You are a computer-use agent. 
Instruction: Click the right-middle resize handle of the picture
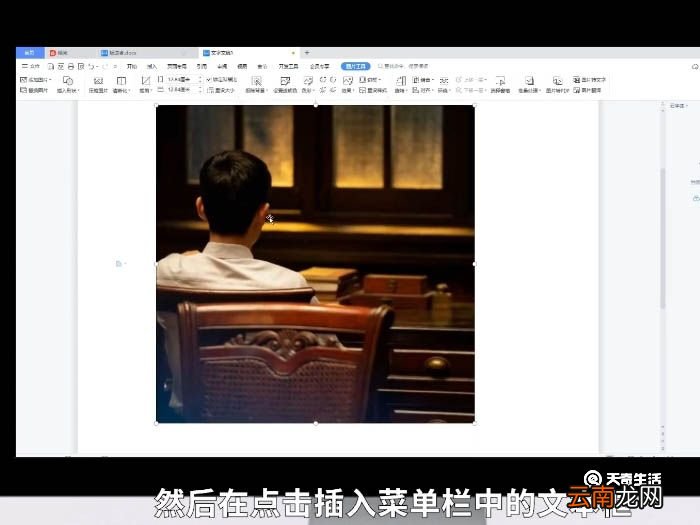(474, 264)
